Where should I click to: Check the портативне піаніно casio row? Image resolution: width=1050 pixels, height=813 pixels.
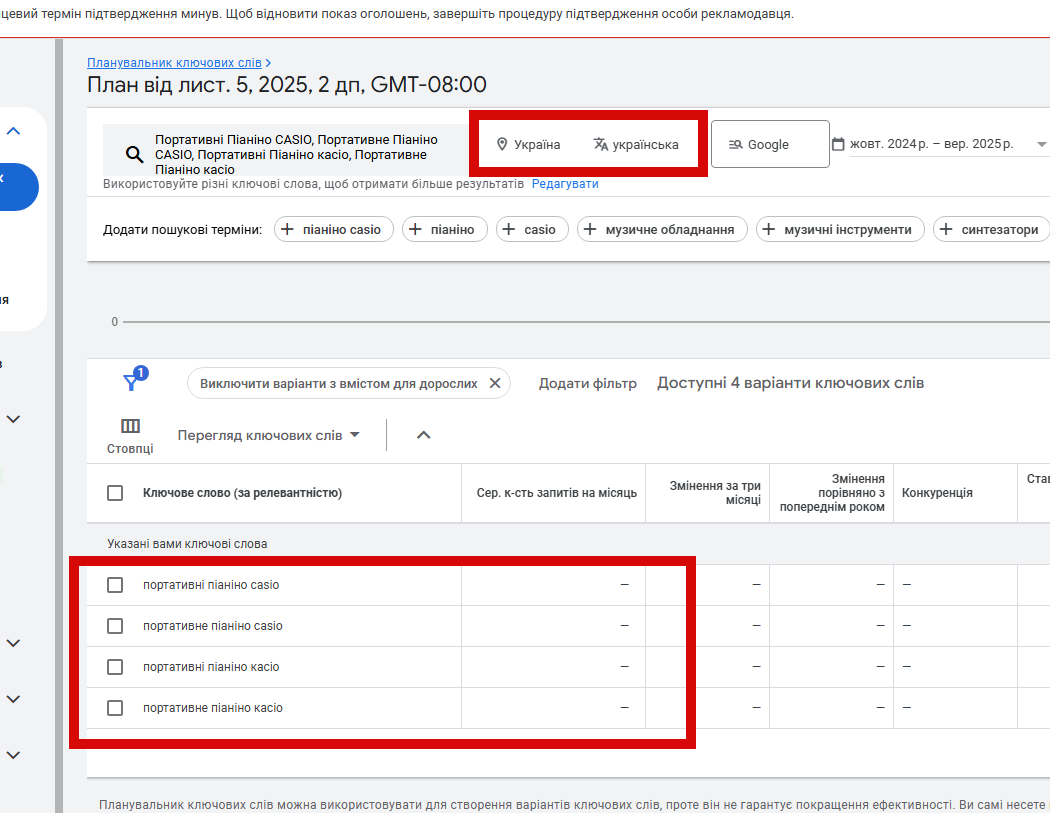point(115,625)
